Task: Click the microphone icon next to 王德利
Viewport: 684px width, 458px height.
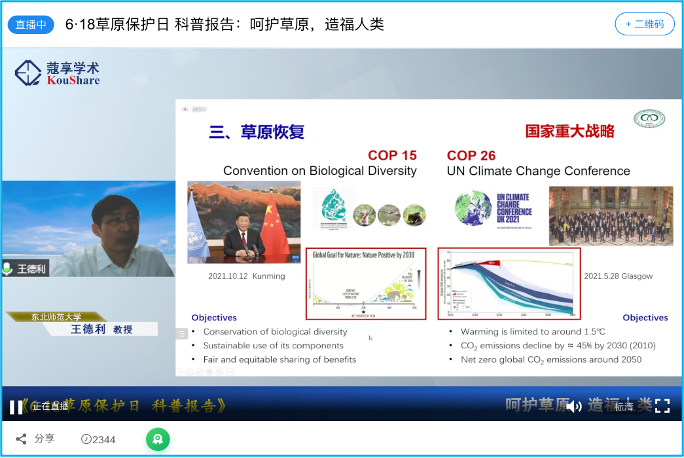Action: [7, 268]
